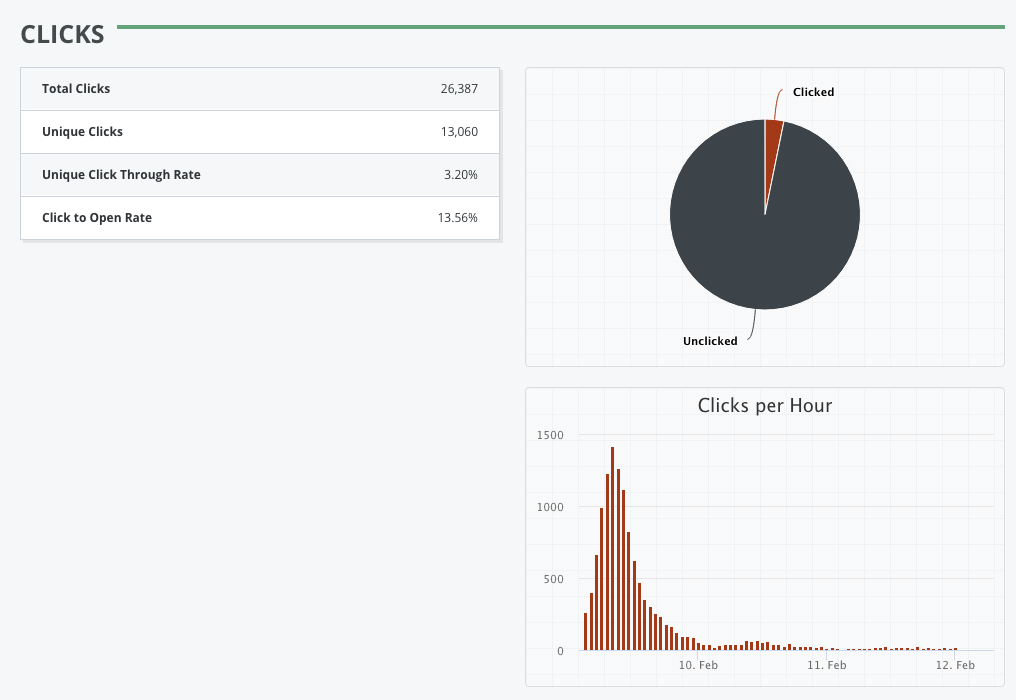The height and width of the screenshot is (700, 1016).
Task: Click the 11. Feb axis label
Action: click(827, 664)
